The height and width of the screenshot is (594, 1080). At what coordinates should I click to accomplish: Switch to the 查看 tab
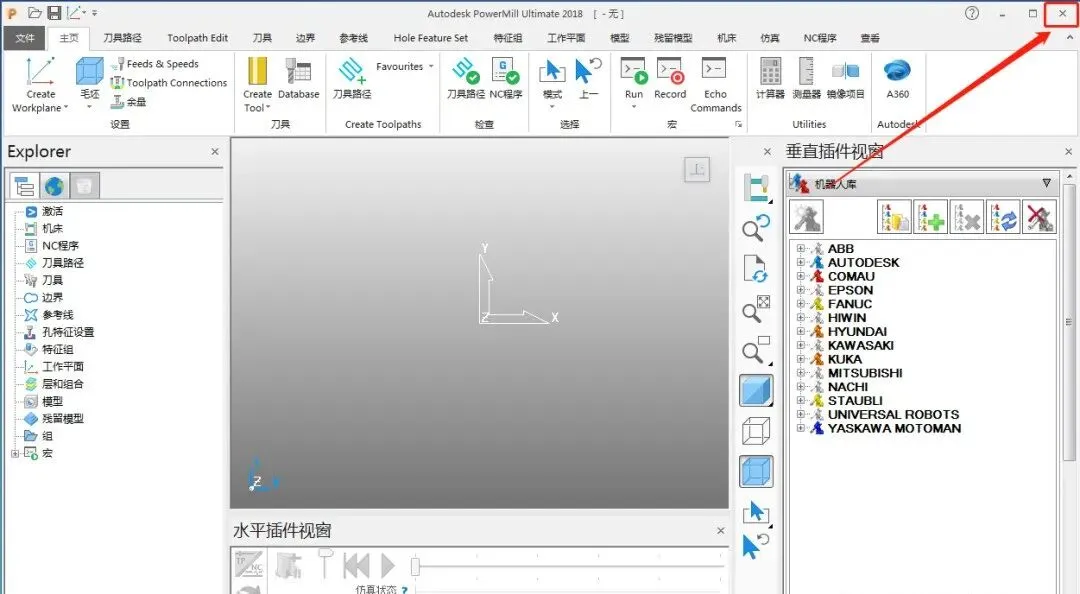click(x=870, y=38)
